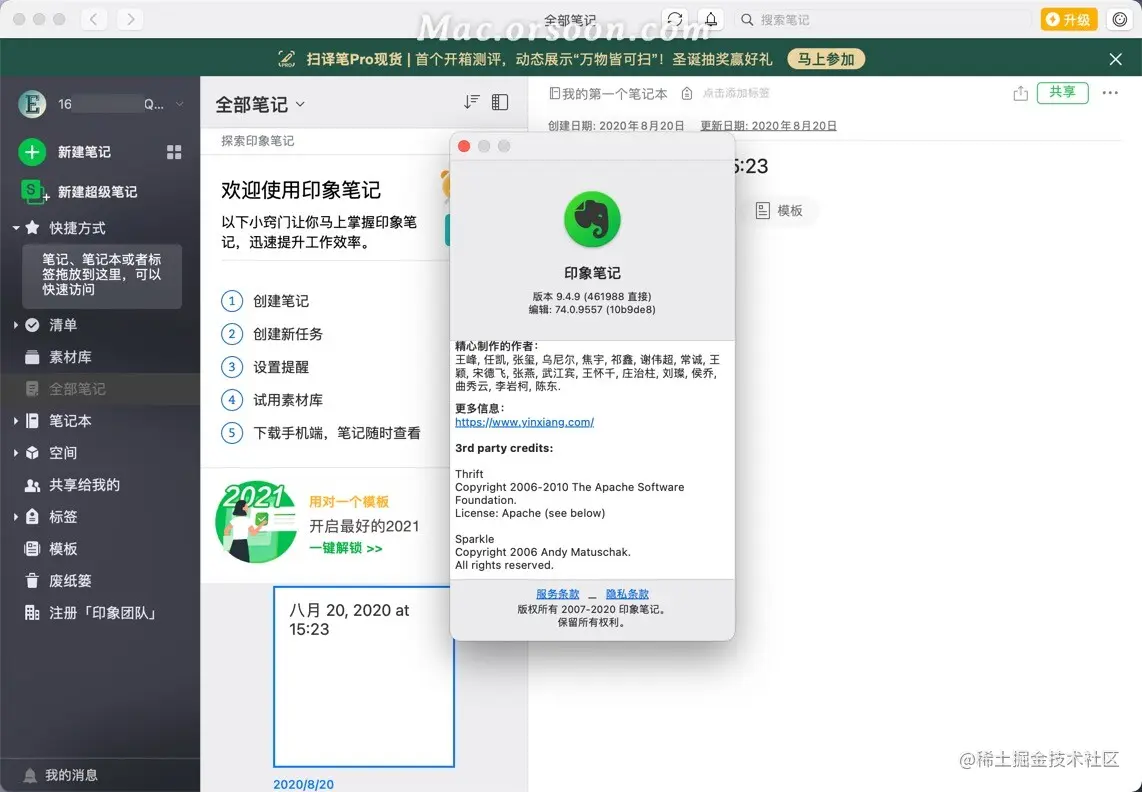Open the 服务条款 terms link

(x=557, y=594)
